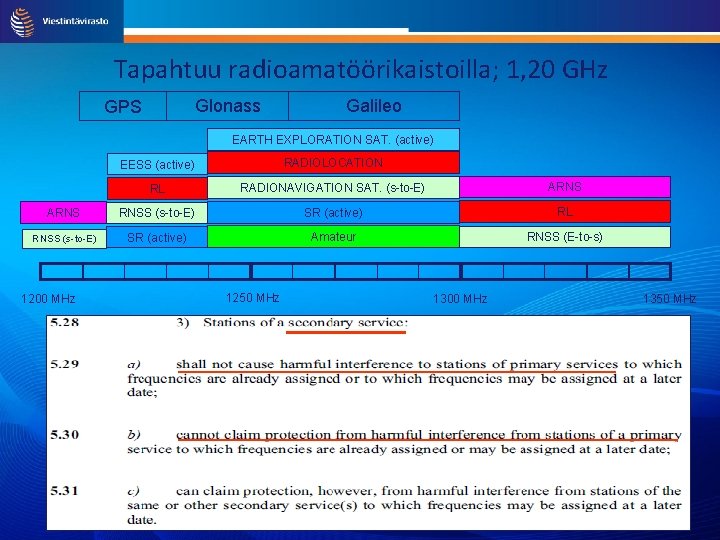Viewport: 720px width, 540px height.
Task: Select the small RNSS (s-to-E) block near 1200 MHz
Action: tap(64, 239)
